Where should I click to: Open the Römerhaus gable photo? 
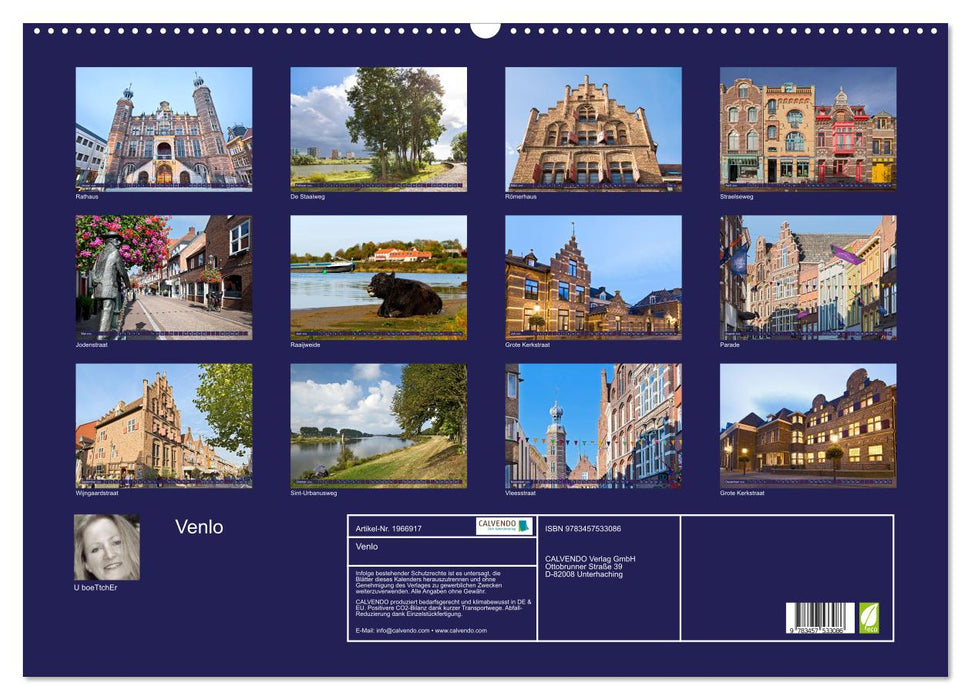click(x=593, y=128)
